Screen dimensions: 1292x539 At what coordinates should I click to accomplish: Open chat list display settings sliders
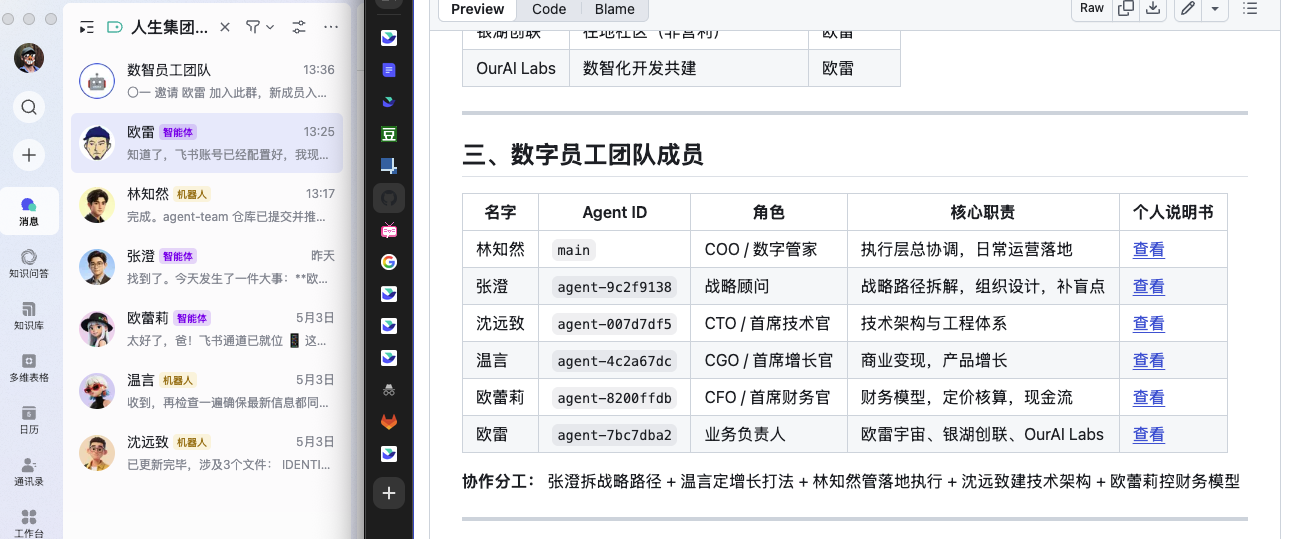point(298,27)
